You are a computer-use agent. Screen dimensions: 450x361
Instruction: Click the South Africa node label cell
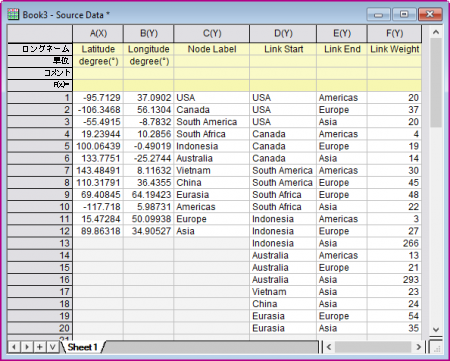click(212, 134)
